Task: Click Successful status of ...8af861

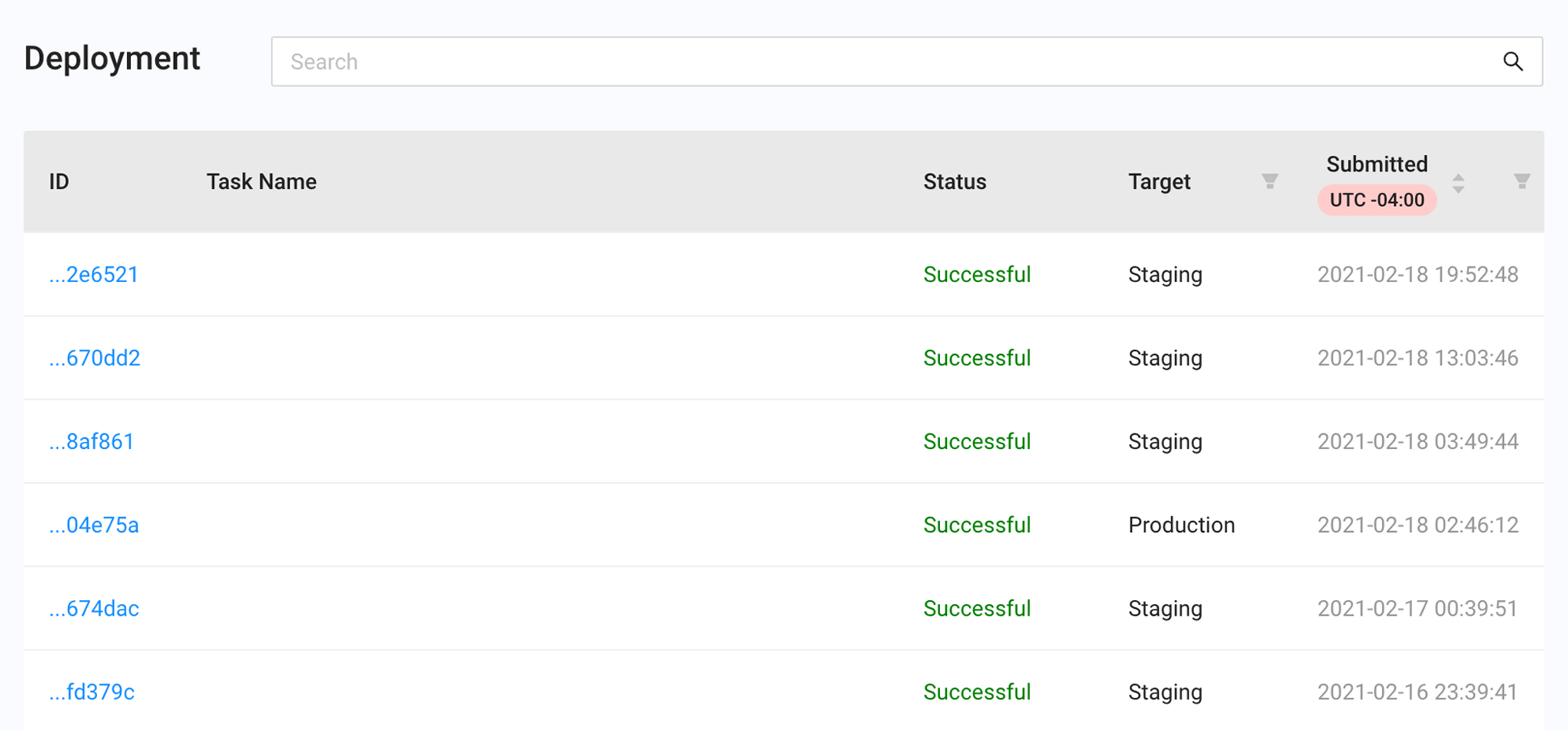Action: [977, 441]
